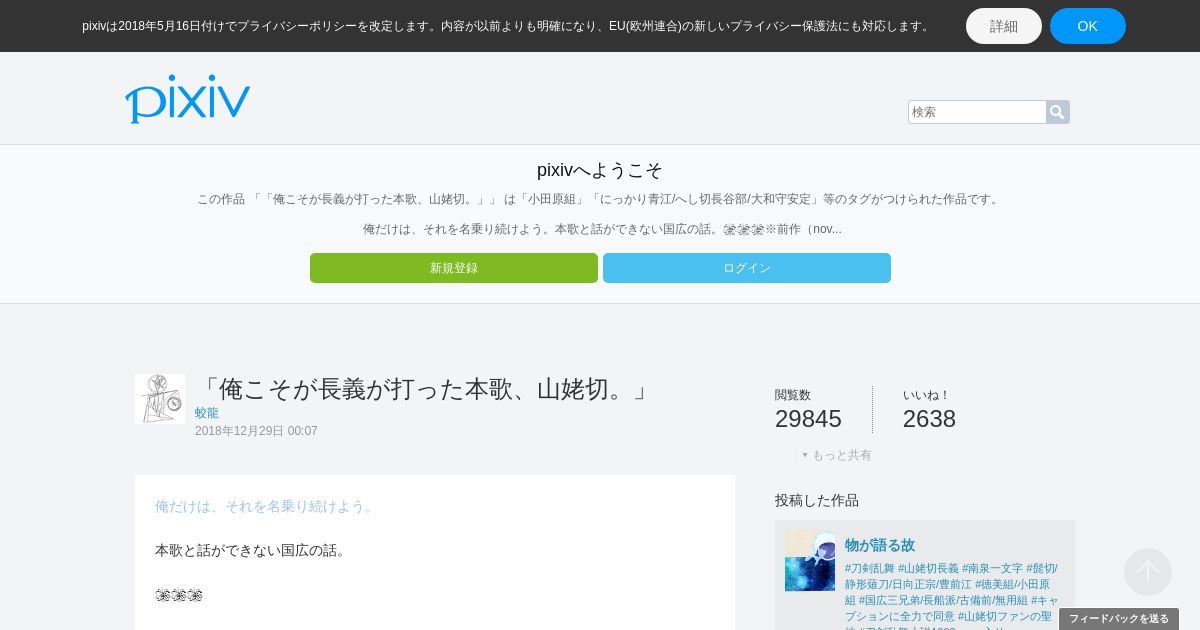Click the 詳細 privacy policy button
1200x630 pixels.
(1003, 26)
